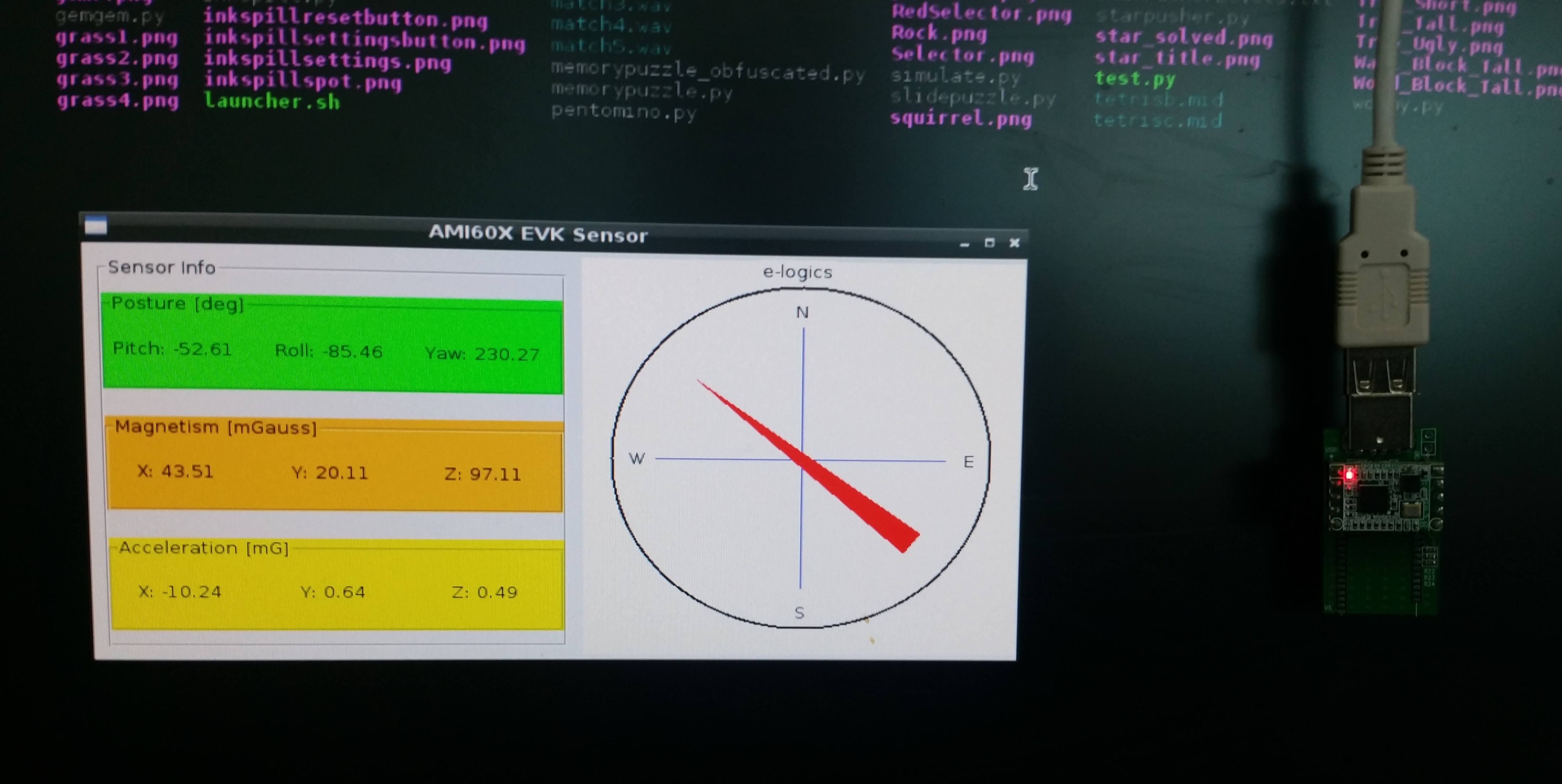Screen dimensions: 1562x784
Task: Click the S marker on the compass
Action: click(x=800, y=613)
